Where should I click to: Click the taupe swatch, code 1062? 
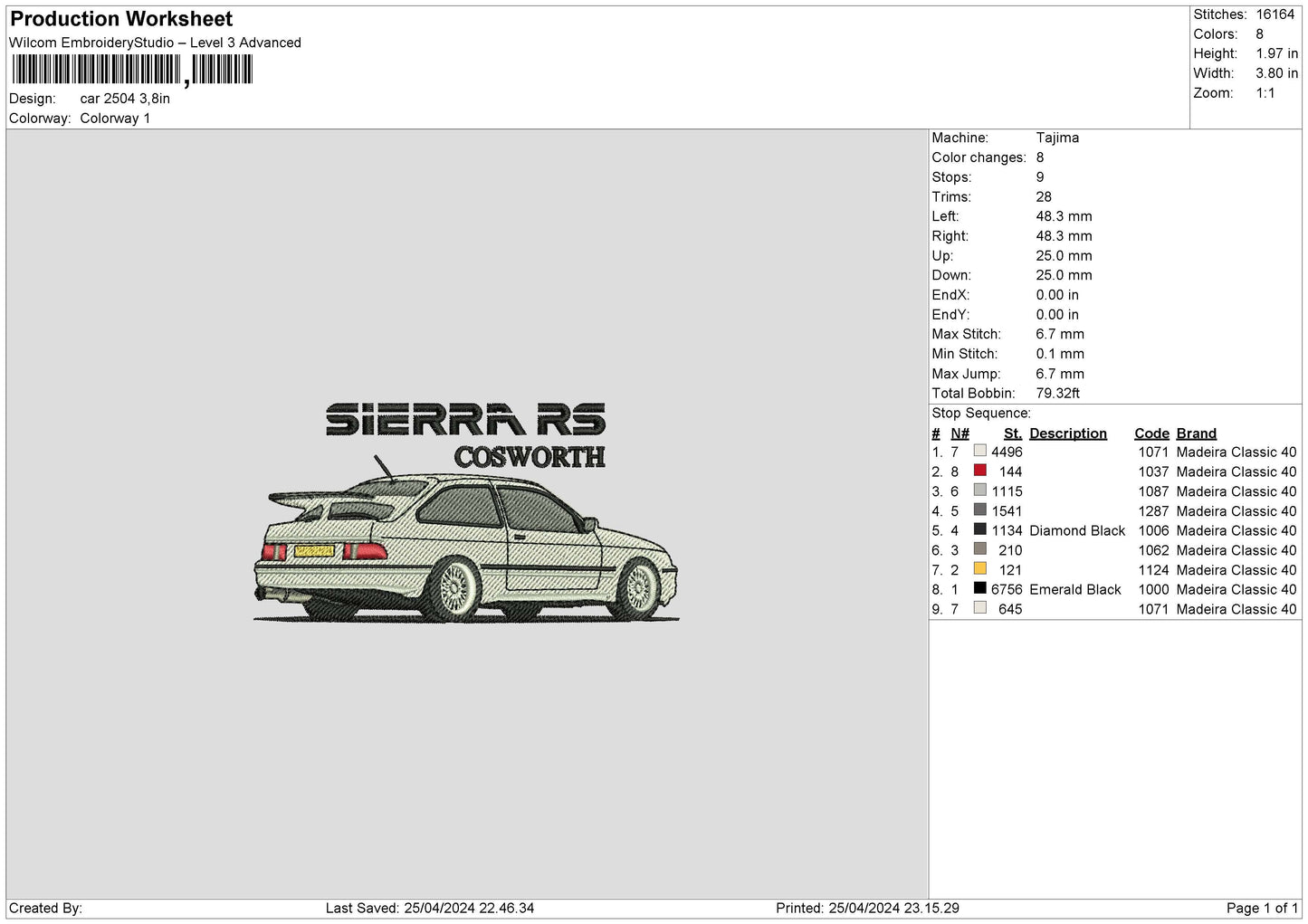[979, 549]
